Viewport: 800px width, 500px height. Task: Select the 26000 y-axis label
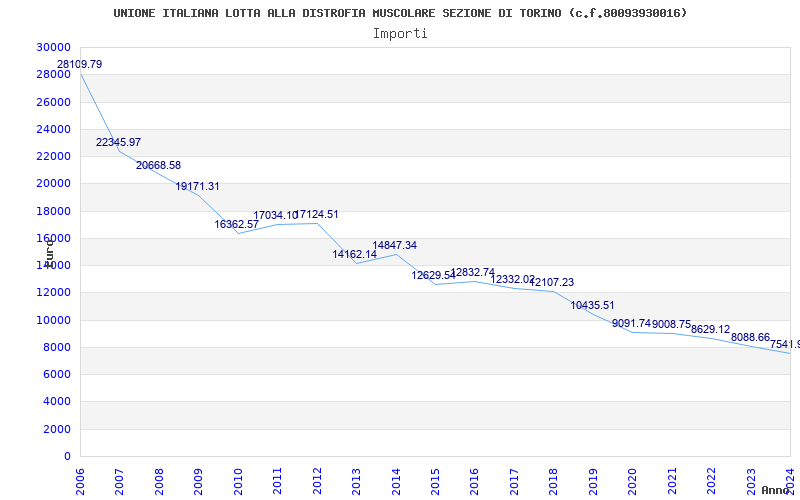tap(53, 102)
